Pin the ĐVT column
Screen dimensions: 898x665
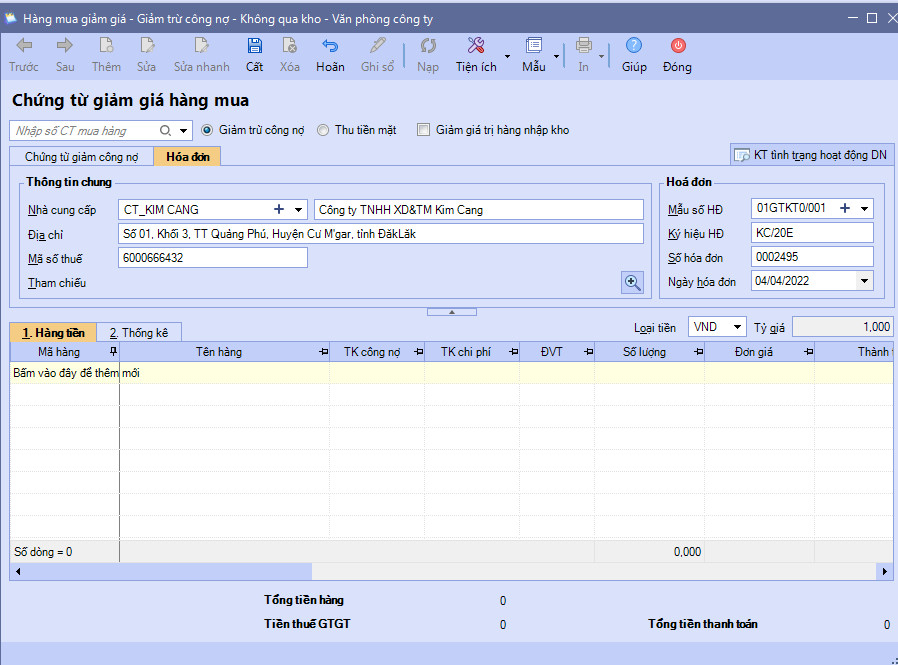pyautogui.click(x=589, y=352)
